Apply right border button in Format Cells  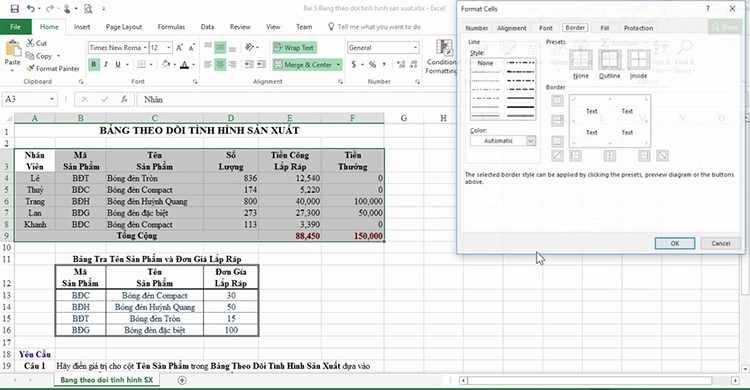tap(644, 156)
